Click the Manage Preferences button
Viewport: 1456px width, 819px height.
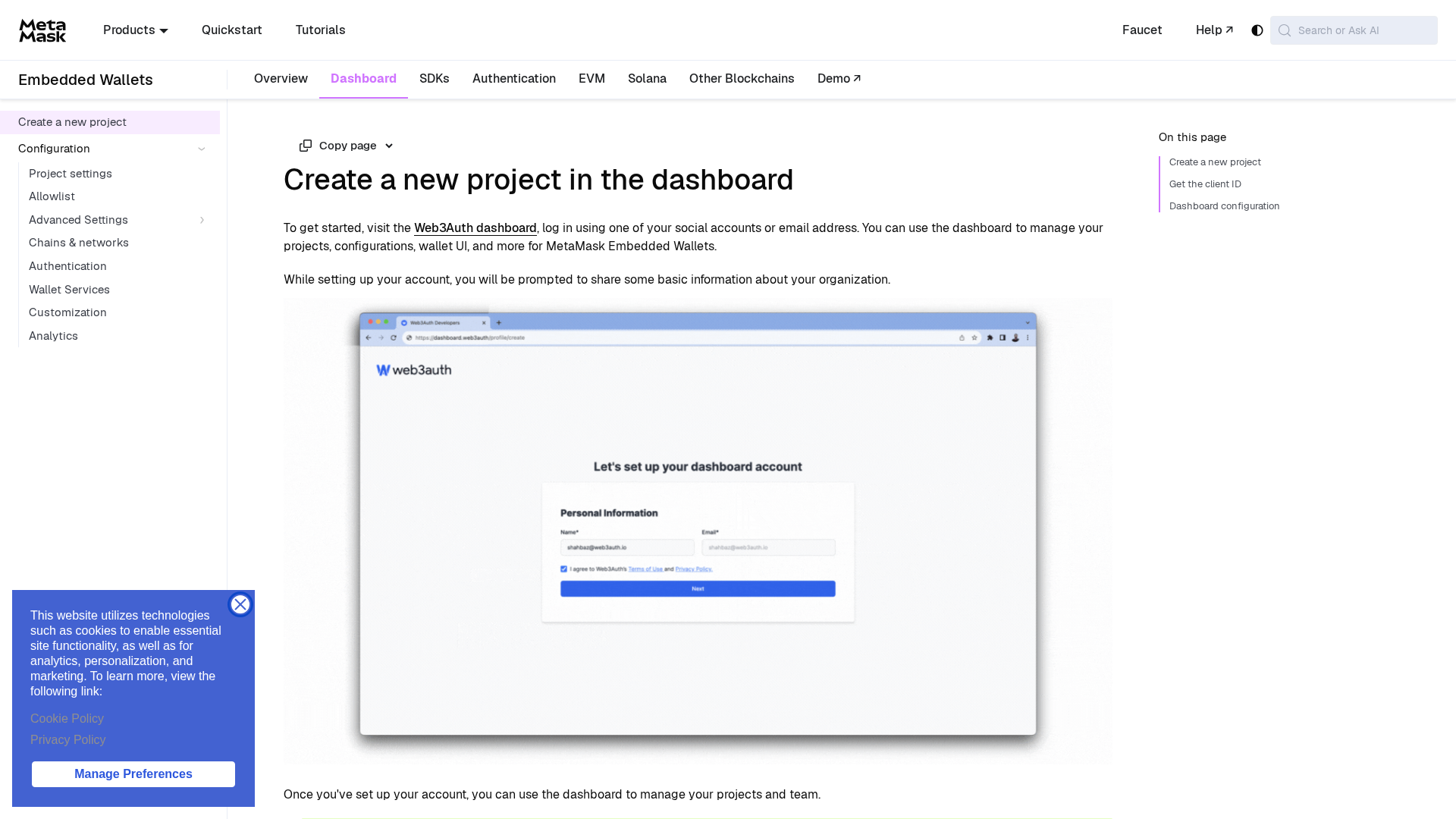point(133,774)
